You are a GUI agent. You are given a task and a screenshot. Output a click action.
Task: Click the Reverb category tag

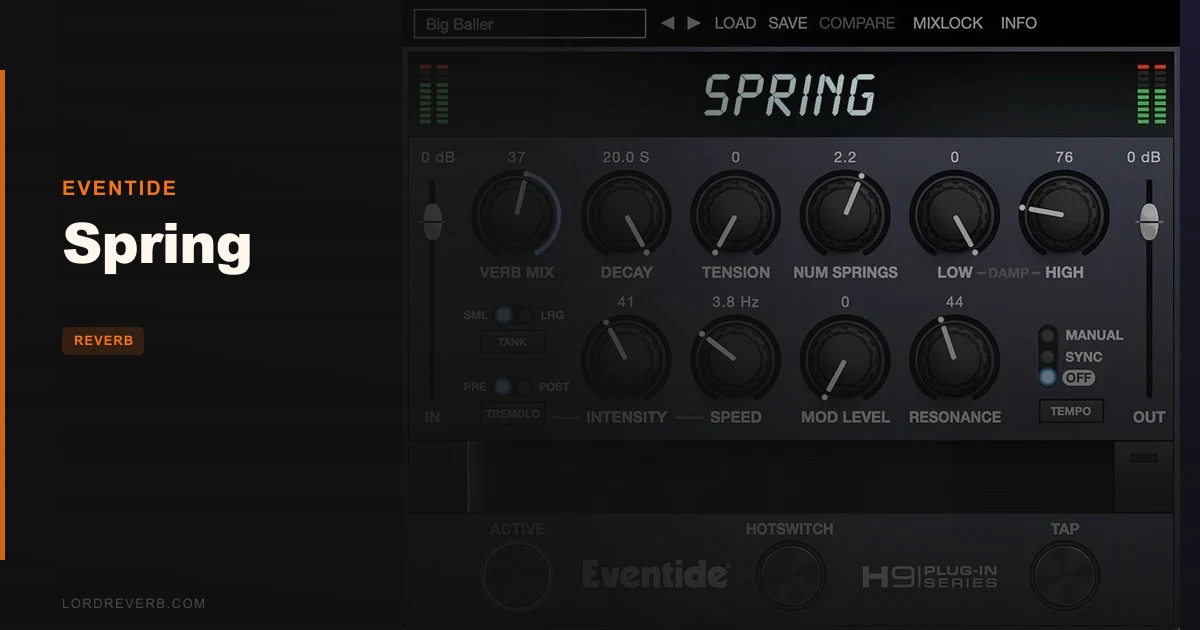(103, 341)
